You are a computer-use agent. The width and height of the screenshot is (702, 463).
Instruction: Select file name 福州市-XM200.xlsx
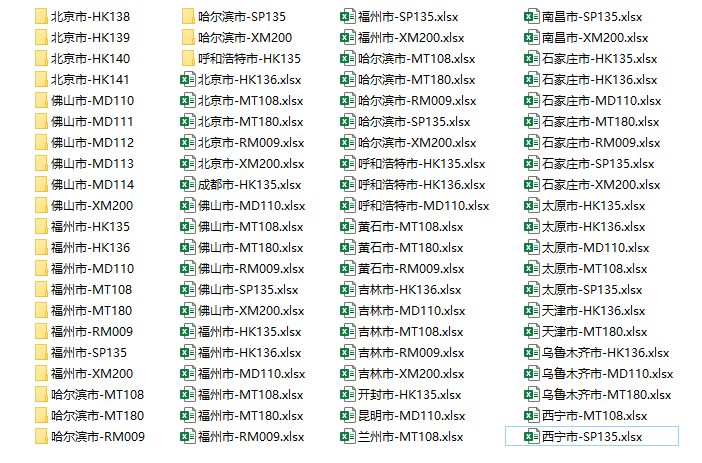[x=411, y=38]
